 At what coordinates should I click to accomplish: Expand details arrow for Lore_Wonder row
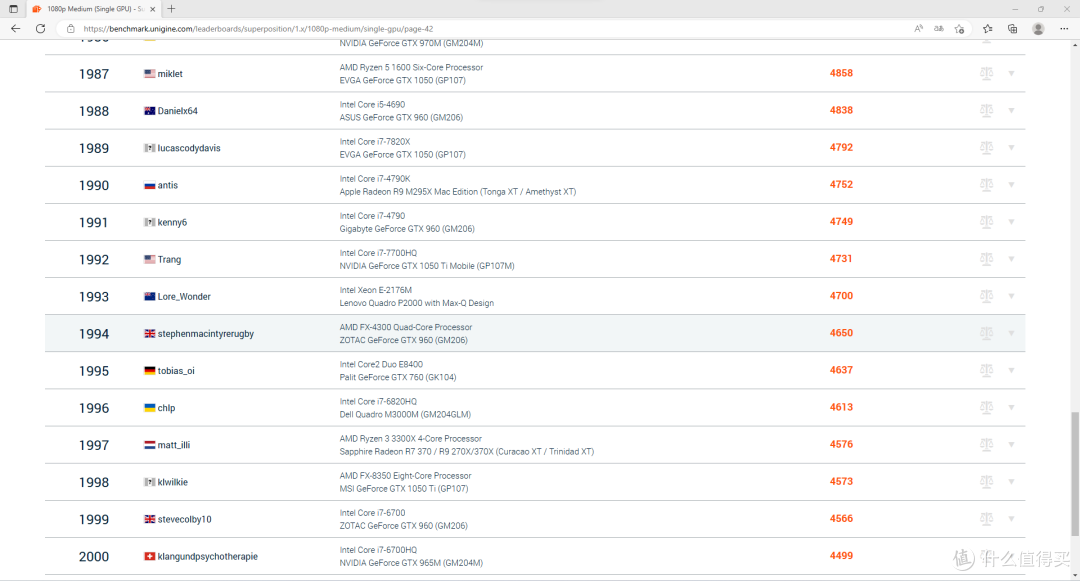pyautogui.click(x=1011, y=297)
